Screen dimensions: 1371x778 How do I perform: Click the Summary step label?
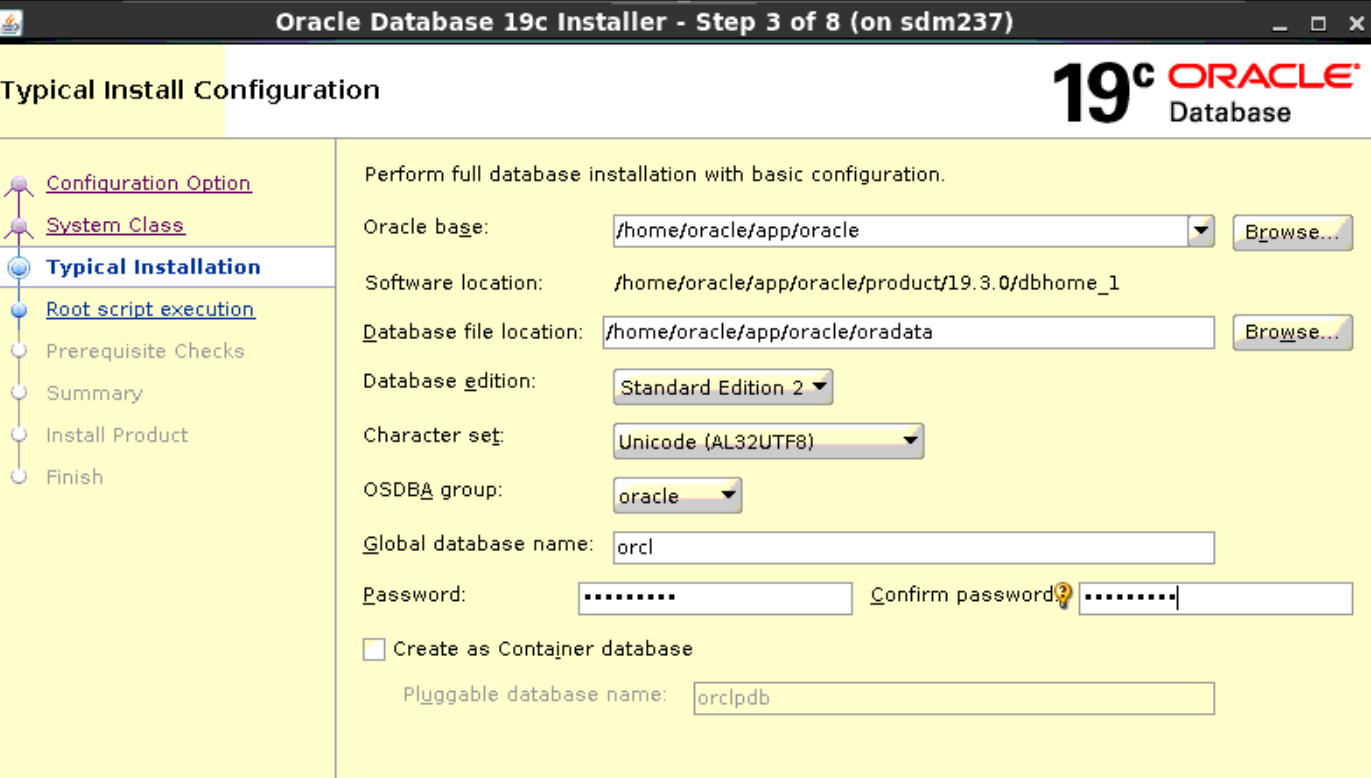coord(94,393)
